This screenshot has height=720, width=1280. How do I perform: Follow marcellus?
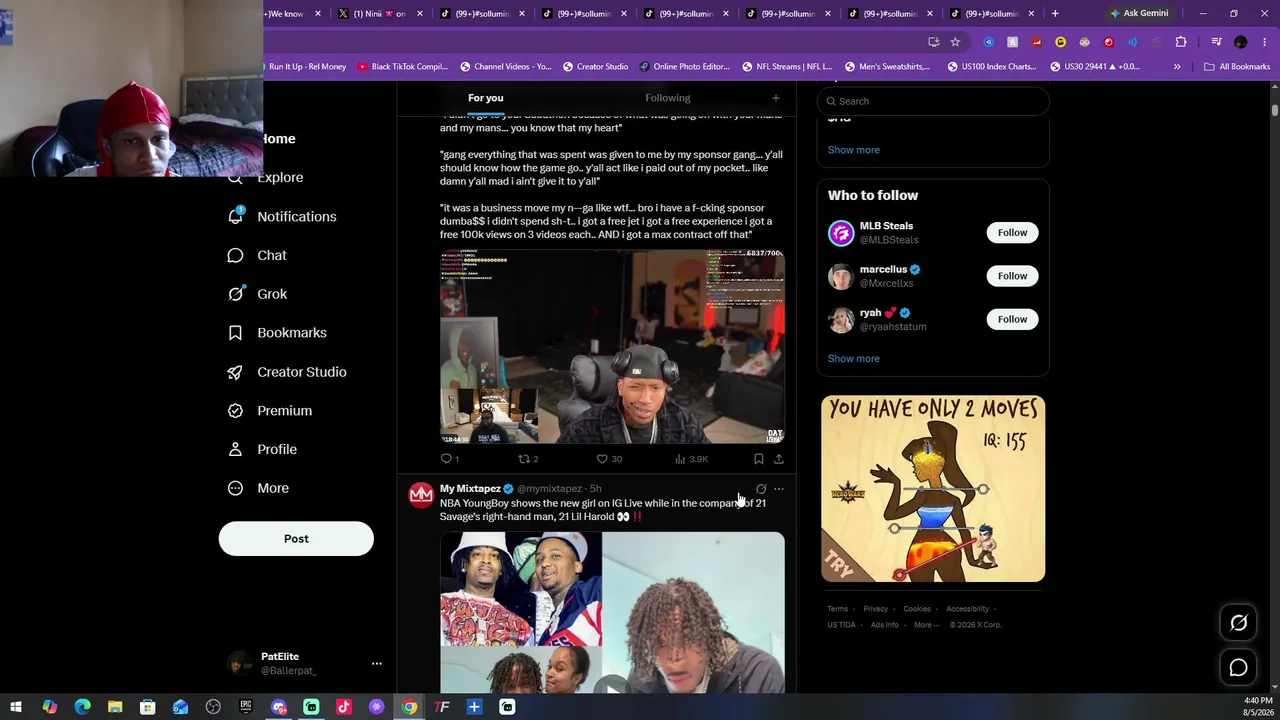coord(1012,276)
